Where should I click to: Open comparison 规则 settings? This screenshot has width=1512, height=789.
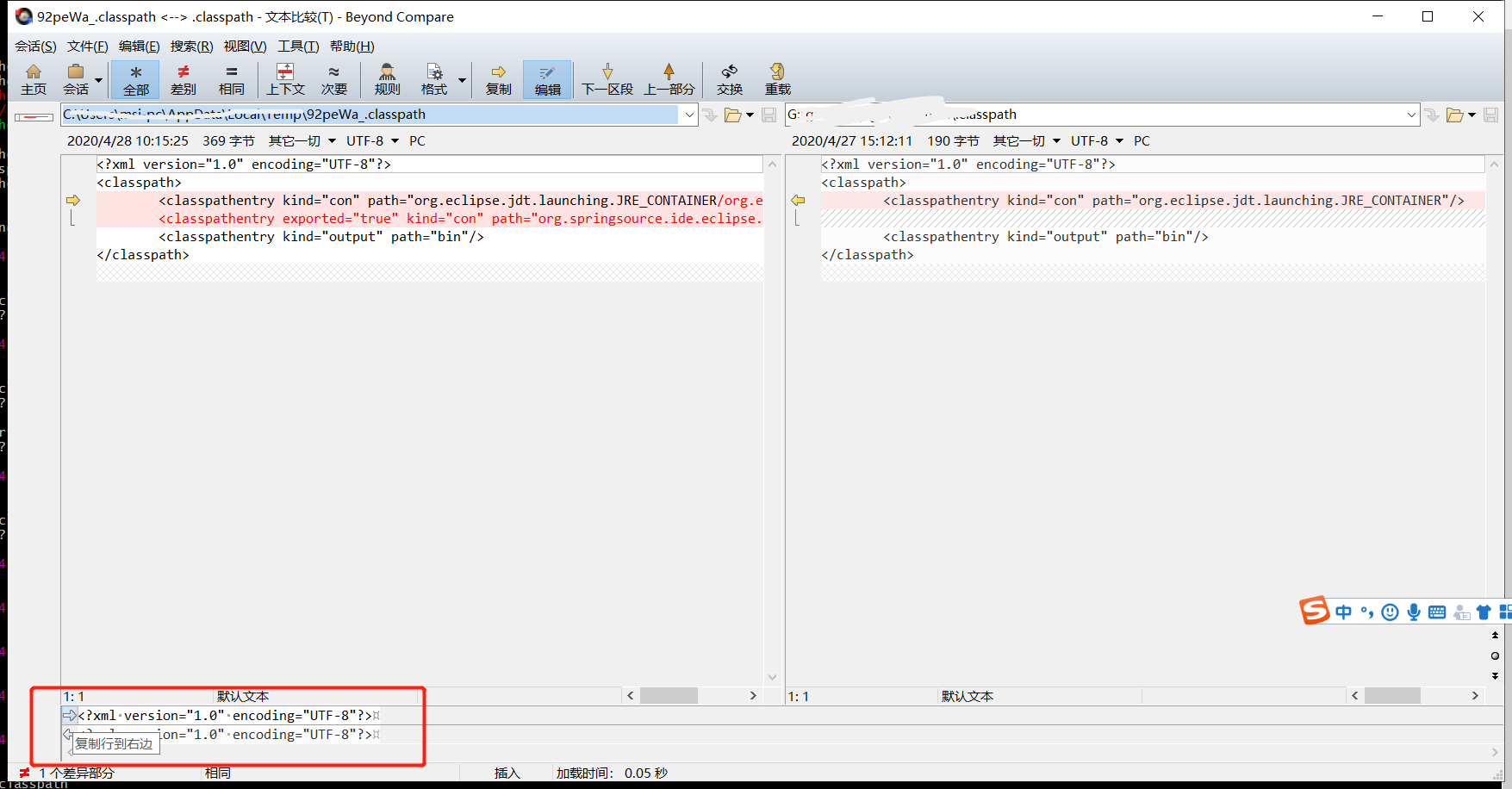387,79
